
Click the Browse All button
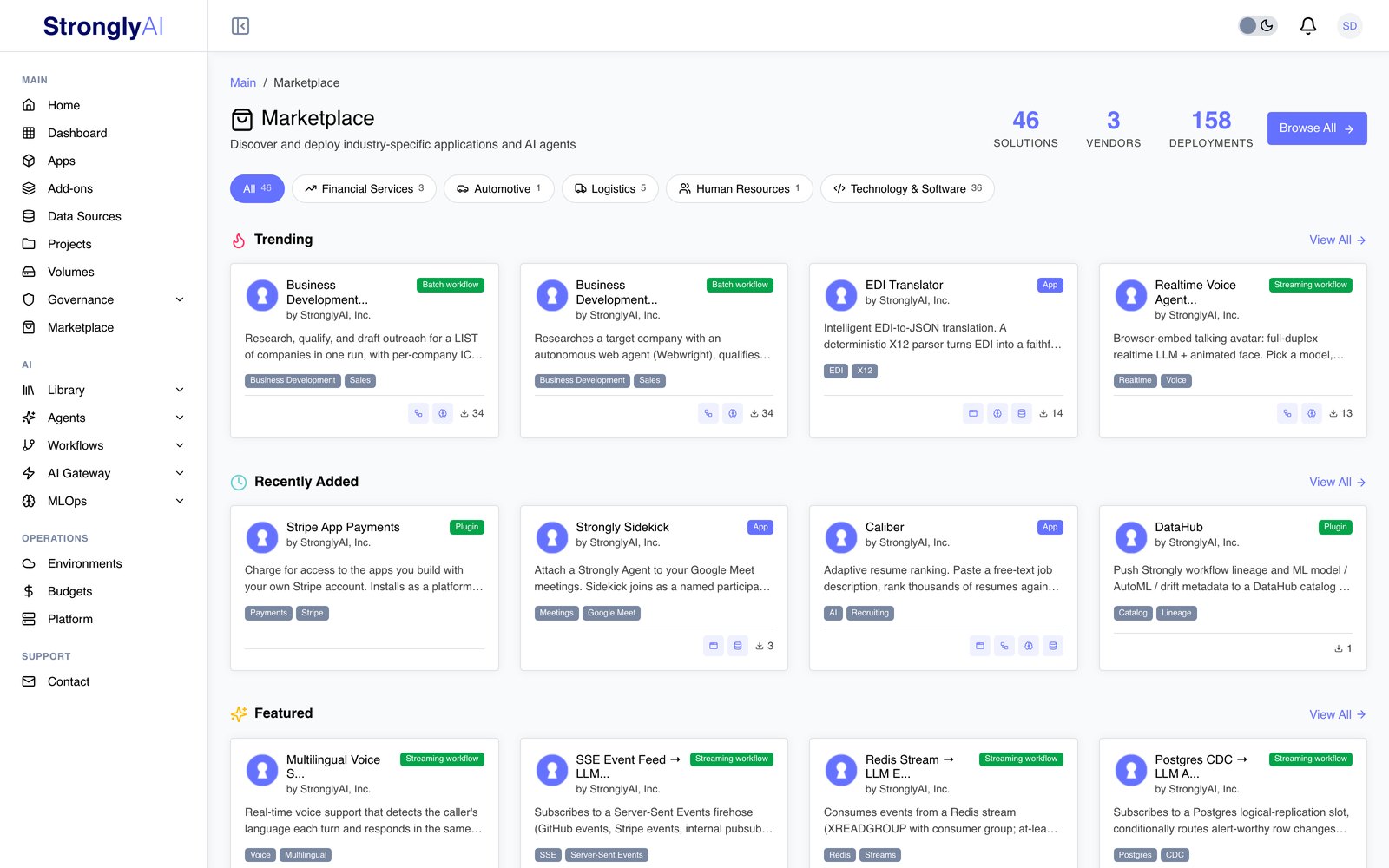point(1317,128)
